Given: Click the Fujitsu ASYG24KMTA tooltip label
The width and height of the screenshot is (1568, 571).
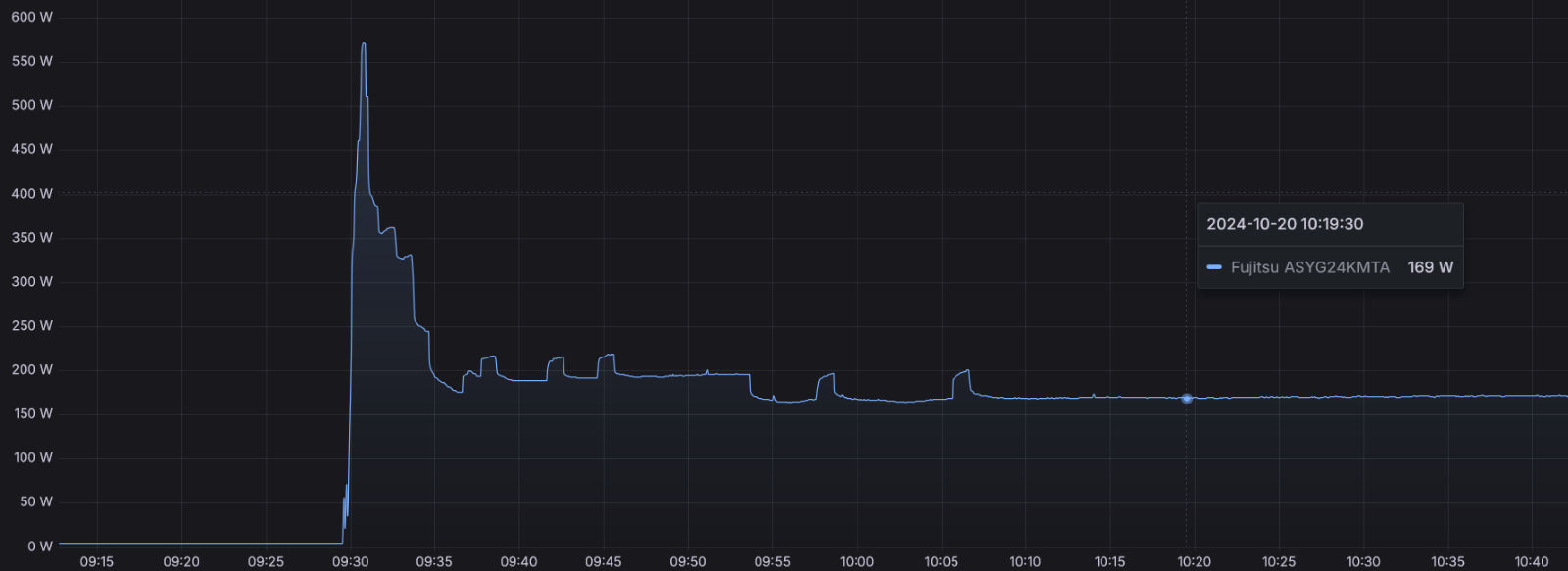Looking at the screenshot, I should tap(1310, 267).
